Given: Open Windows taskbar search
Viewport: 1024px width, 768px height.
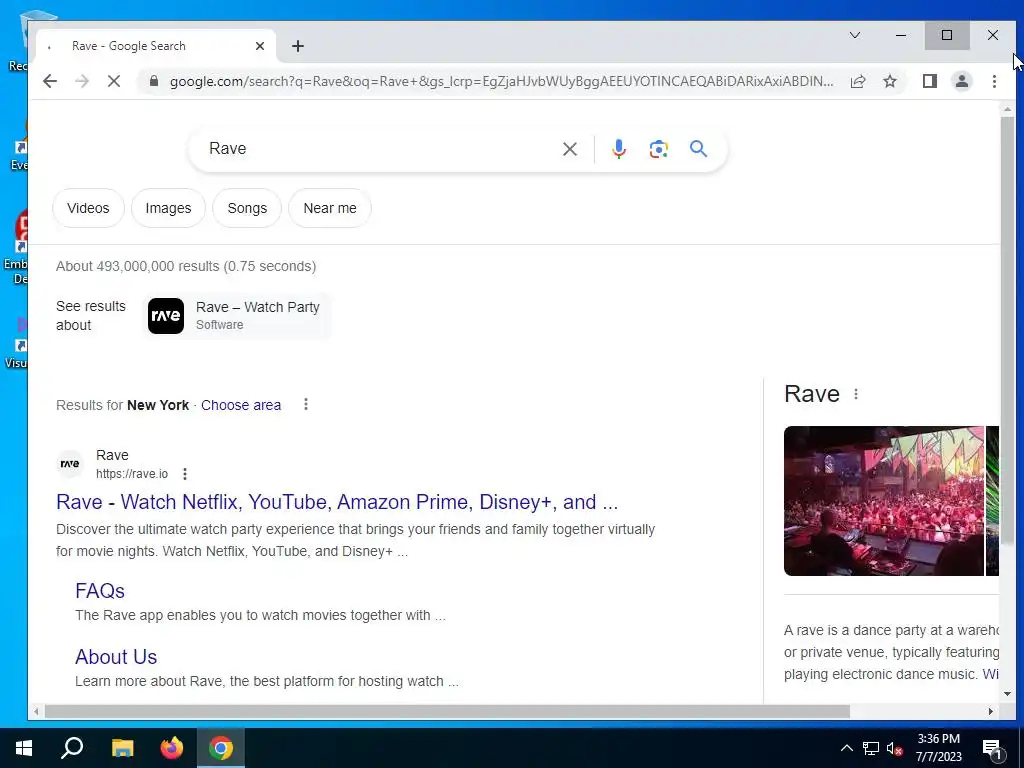Looking at the screenshot, I should tap(72, 748).
